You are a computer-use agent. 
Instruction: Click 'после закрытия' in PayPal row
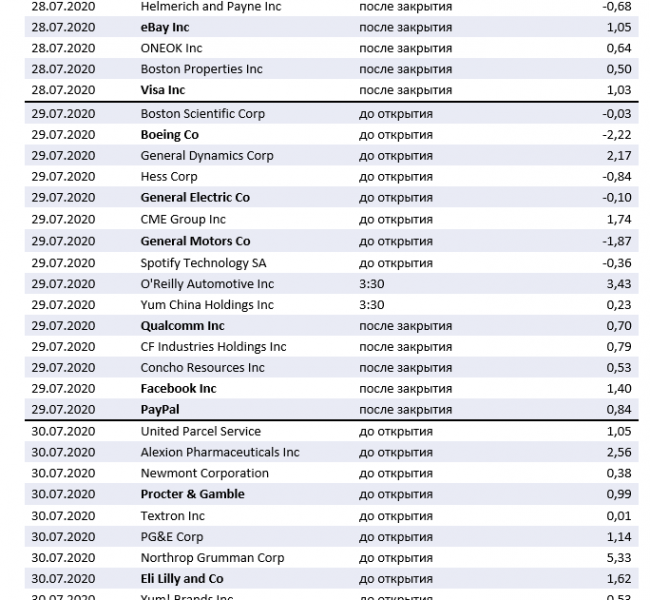click(x=405, y=410)
